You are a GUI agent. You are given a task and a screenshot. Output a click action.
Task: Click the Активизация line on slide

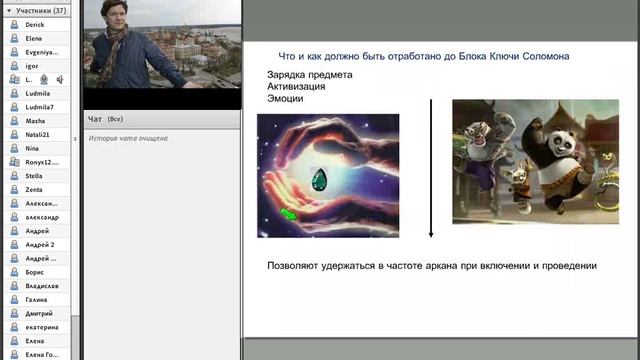pyautogui.click(x=296, y=87)
